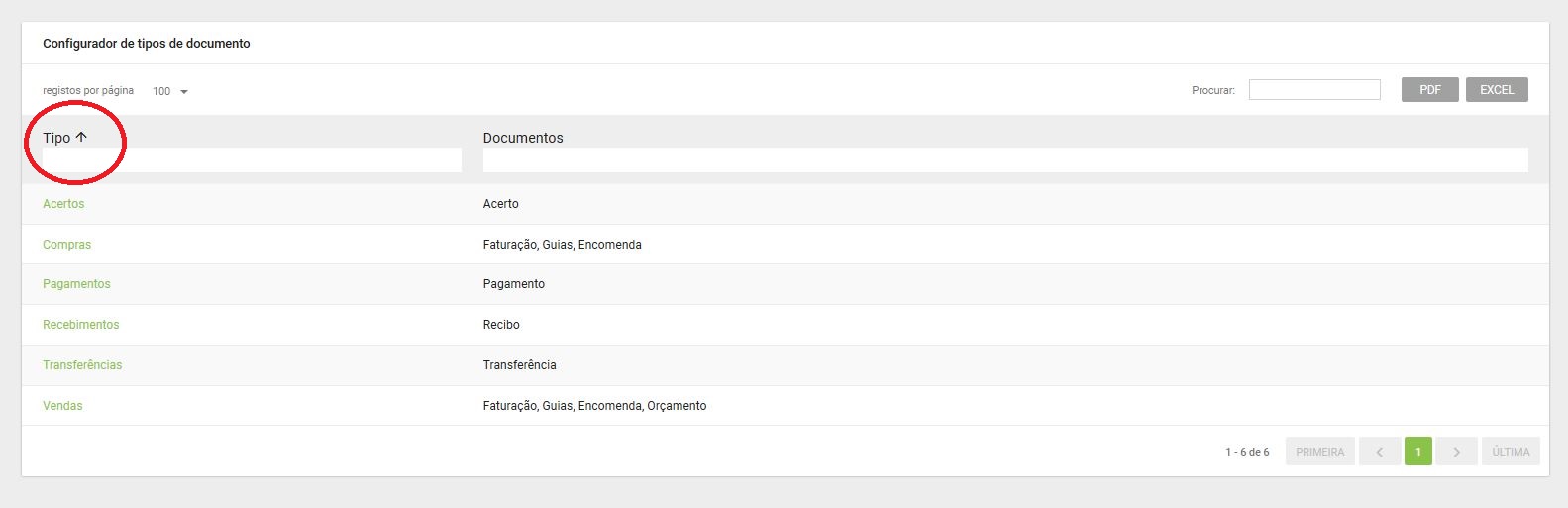Image resolution: width=1568 pixels, height=508 pixels.
Task: Sort by the Documentos column header
Action: (x=523, y=138)
